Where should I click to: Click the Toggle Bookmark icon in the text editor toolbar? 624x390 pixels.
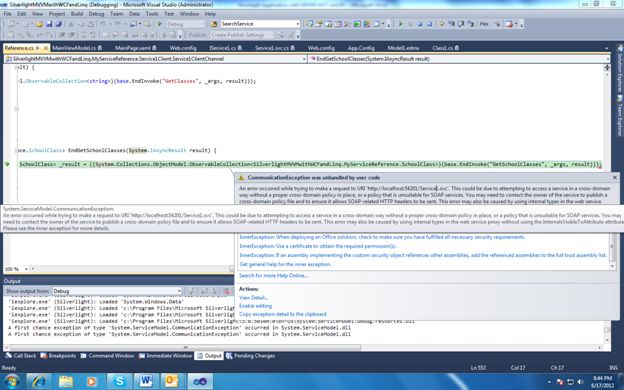(x=105, y=35)
